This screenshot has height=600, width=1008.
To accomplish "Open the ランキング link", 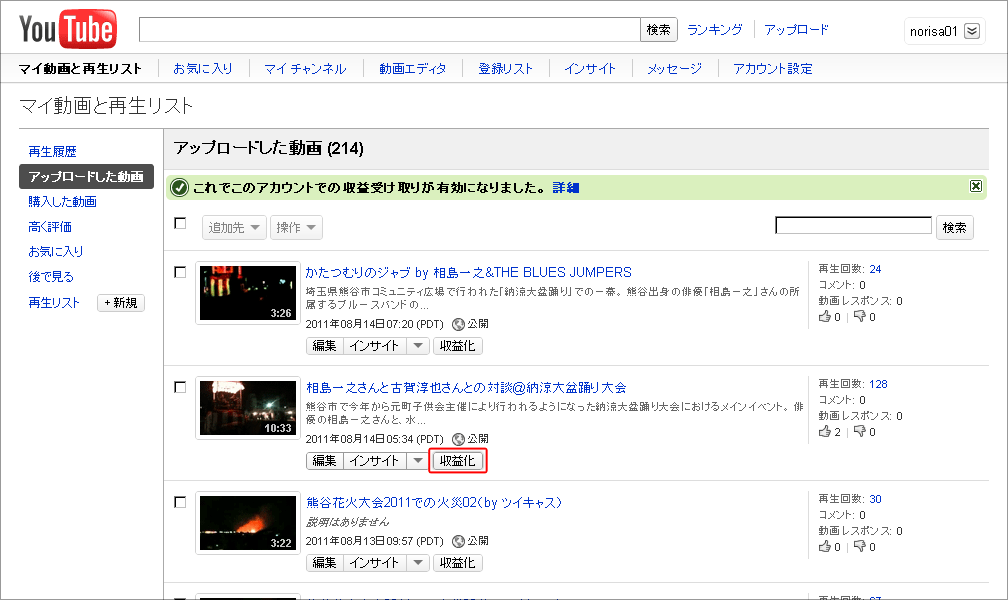I will [715, 30].
